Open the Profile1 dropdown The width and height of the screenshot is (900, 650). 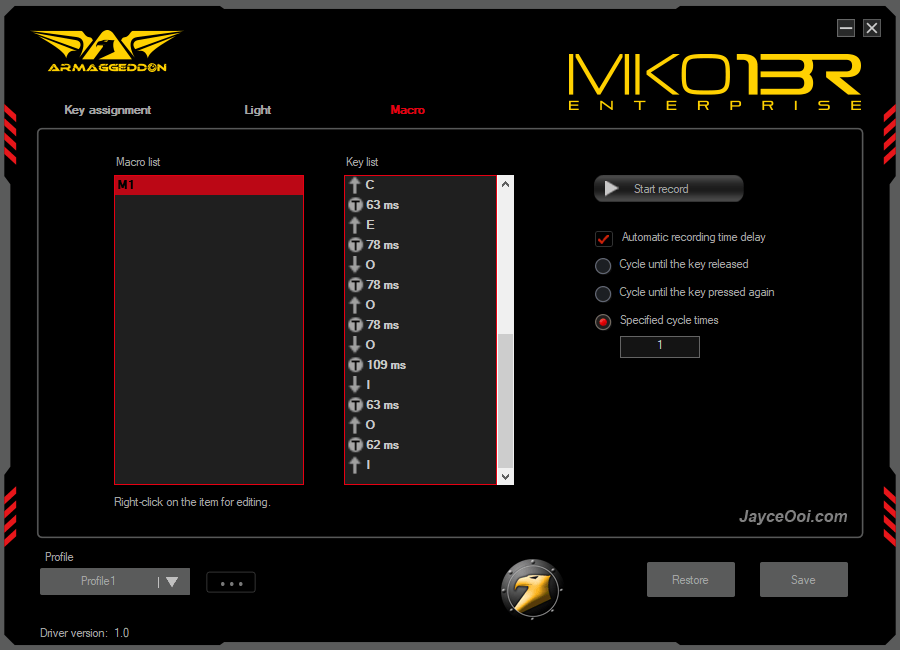pos(115,581)
